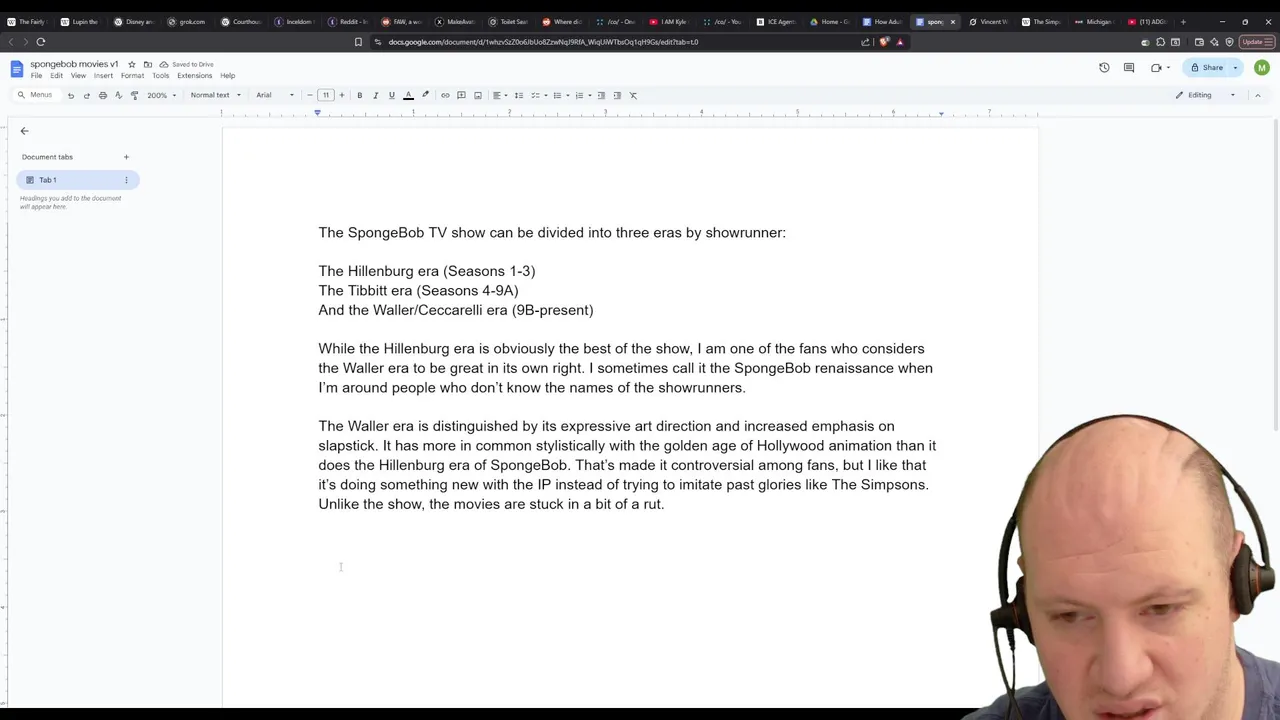The image size is (1280, 720).
Task: Open the numbered list dropdown arrow
Action: 589,95
